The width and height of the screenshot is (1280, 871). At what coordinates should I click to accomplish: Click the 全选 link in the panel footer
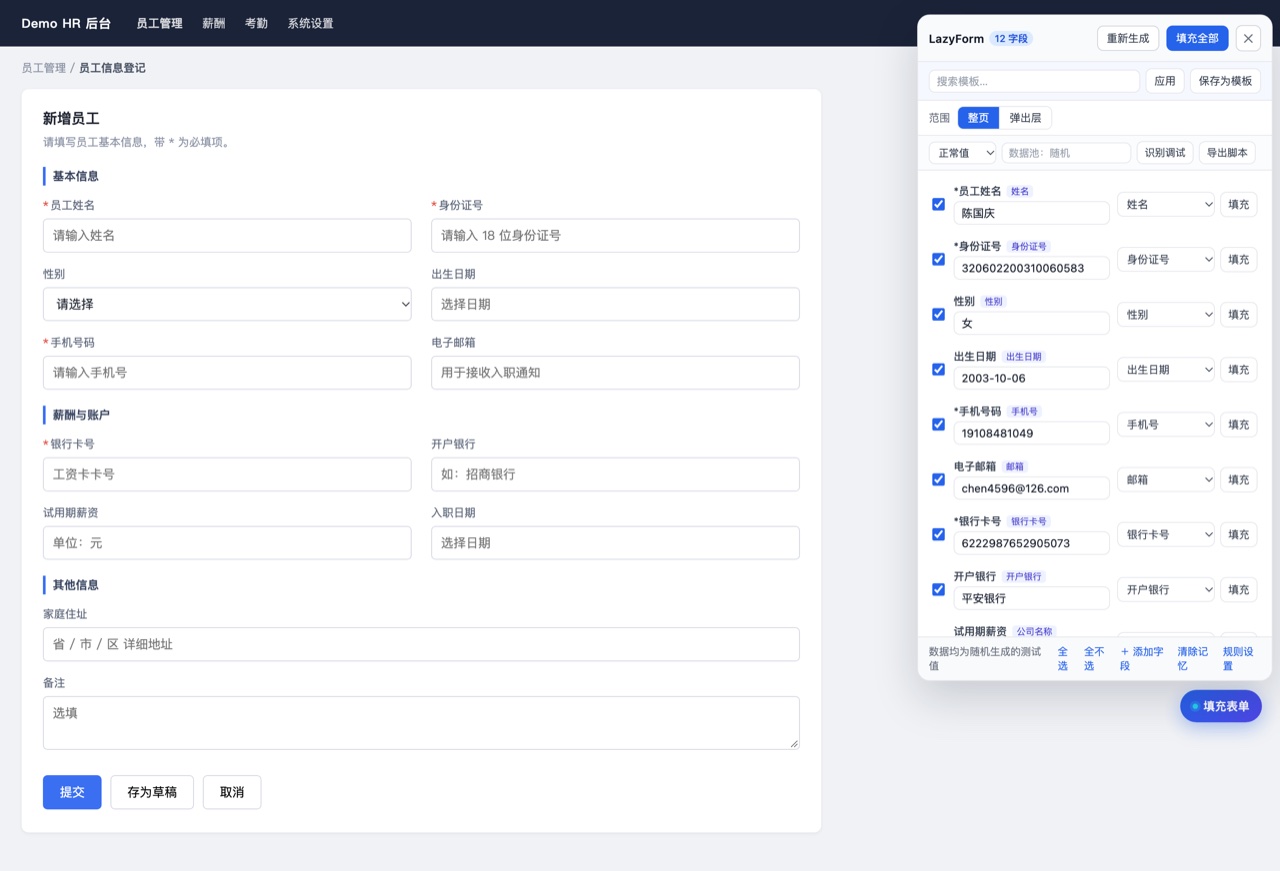(1063, 658)
